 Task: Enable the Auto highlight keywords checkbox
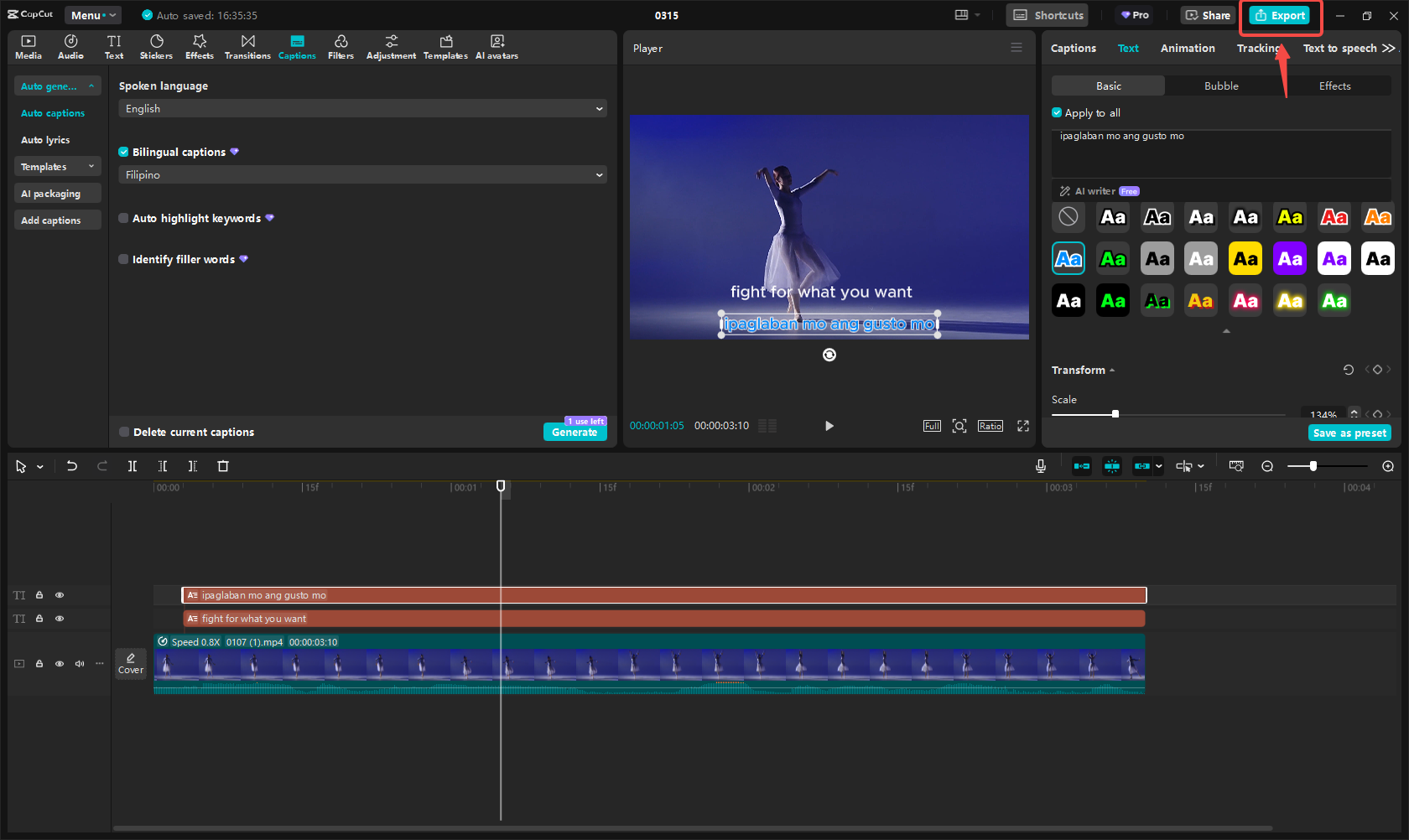pyautogui.click(x=124, y=218)
